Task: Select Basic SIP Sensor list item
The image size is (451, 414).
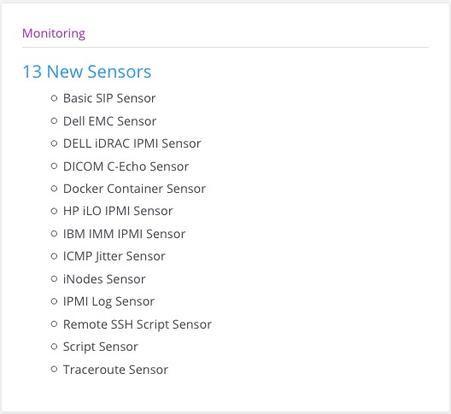Action: 109,98
